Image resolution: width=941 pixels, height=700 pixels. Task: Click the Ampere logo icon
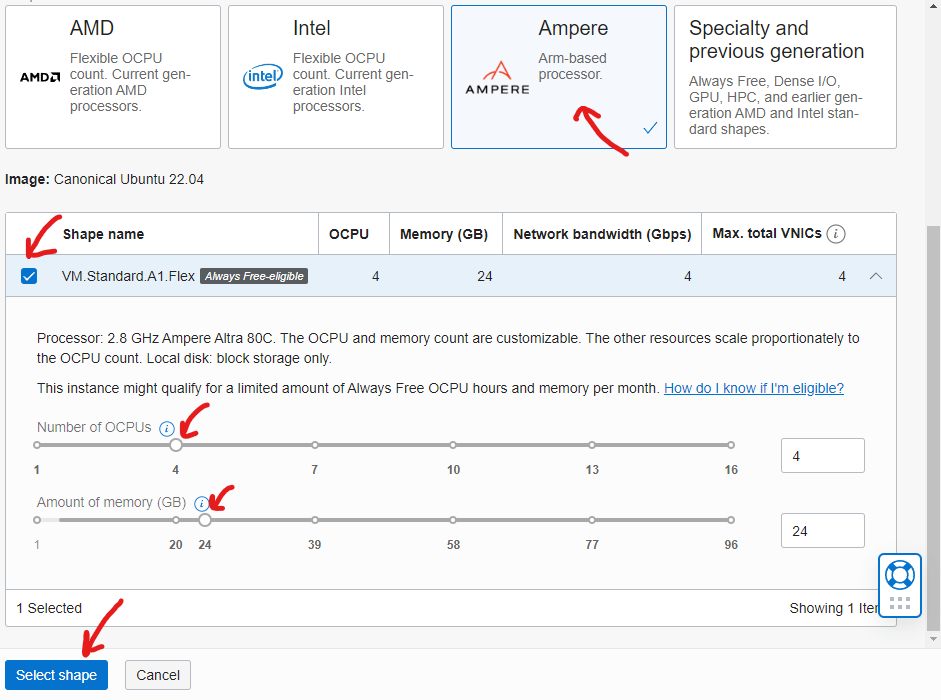pyautogui.click(x=498, y=78)
